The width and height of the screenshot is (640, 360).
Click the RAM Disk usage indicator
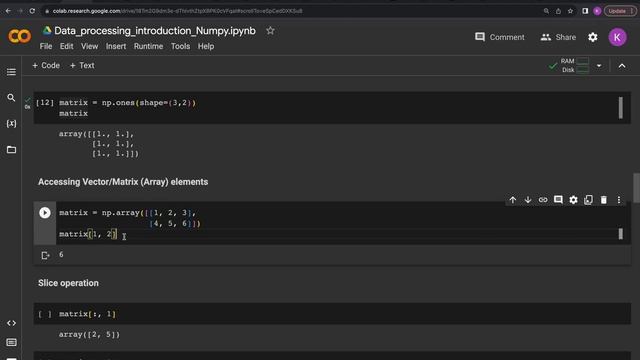575,65
